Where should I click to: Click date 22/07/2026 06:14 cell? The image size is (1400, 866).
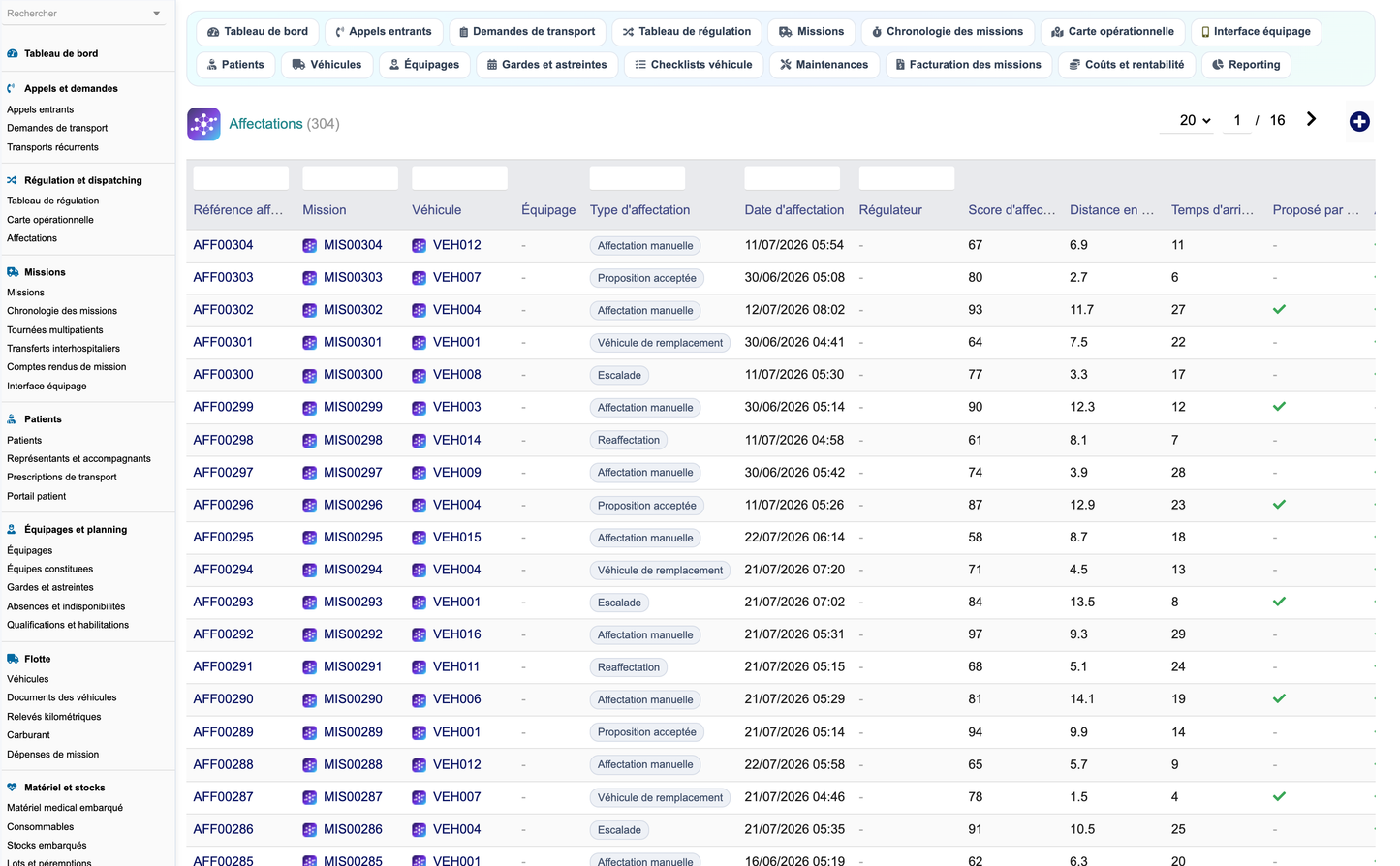point(794,537)
